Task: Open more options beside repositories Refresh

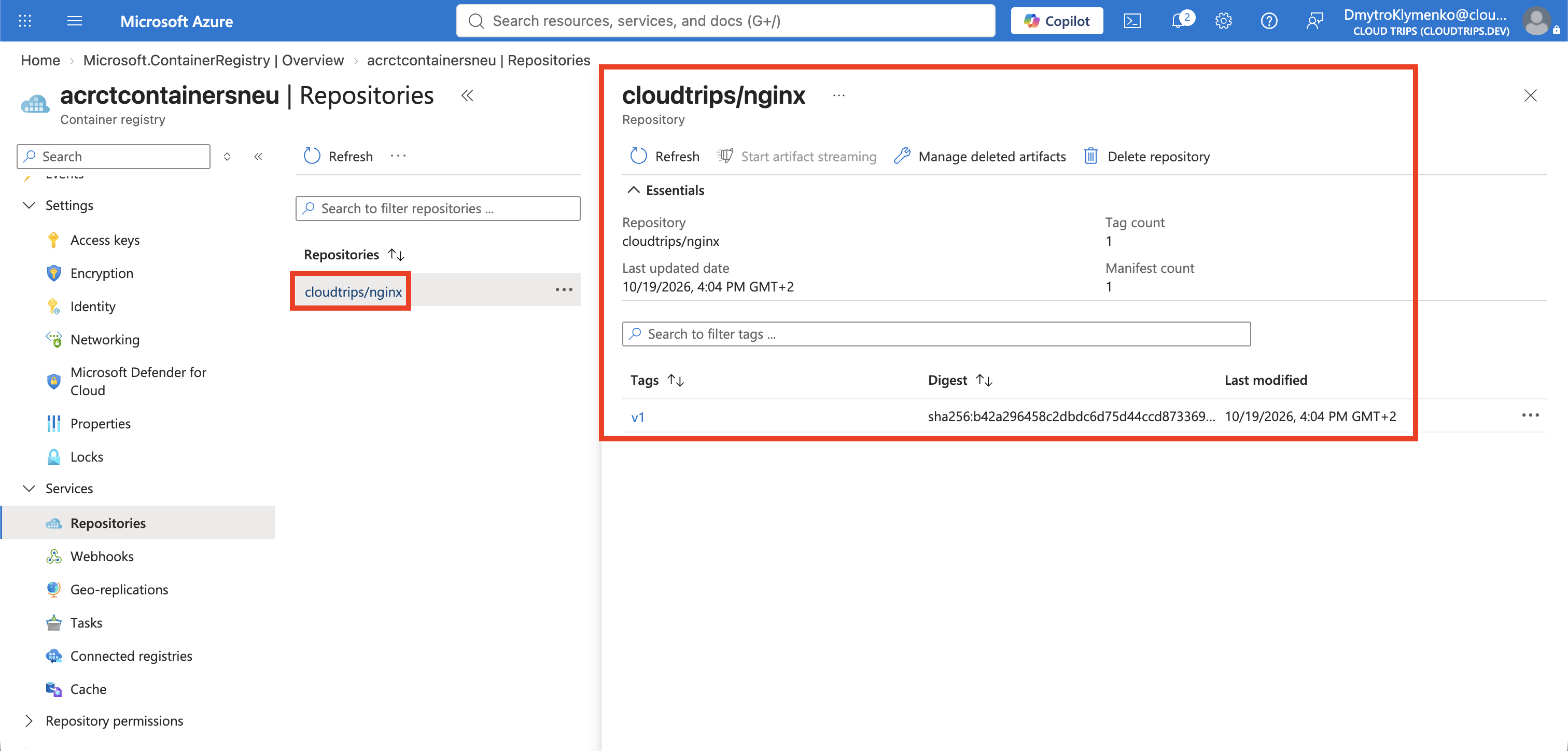Action: click(x=398, y=156)
